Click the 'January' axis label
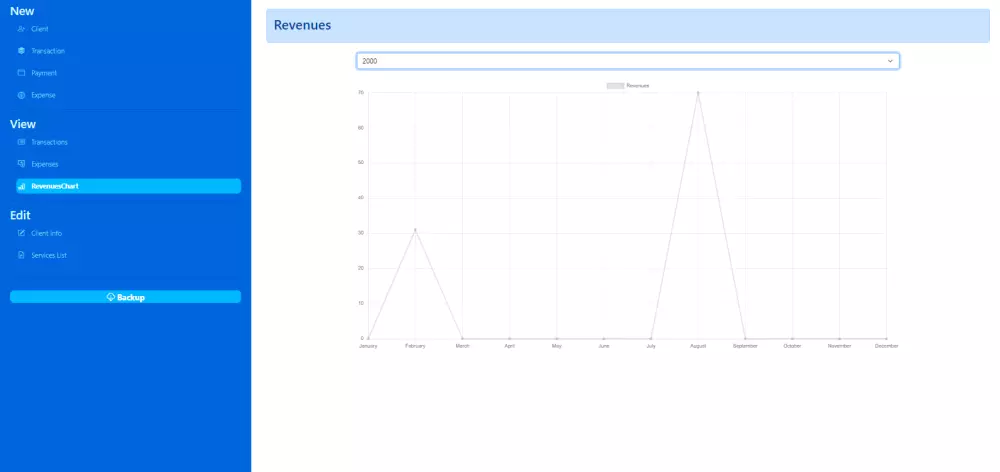The width and height of the screenshot is (1000, 472). click(368, 346)
